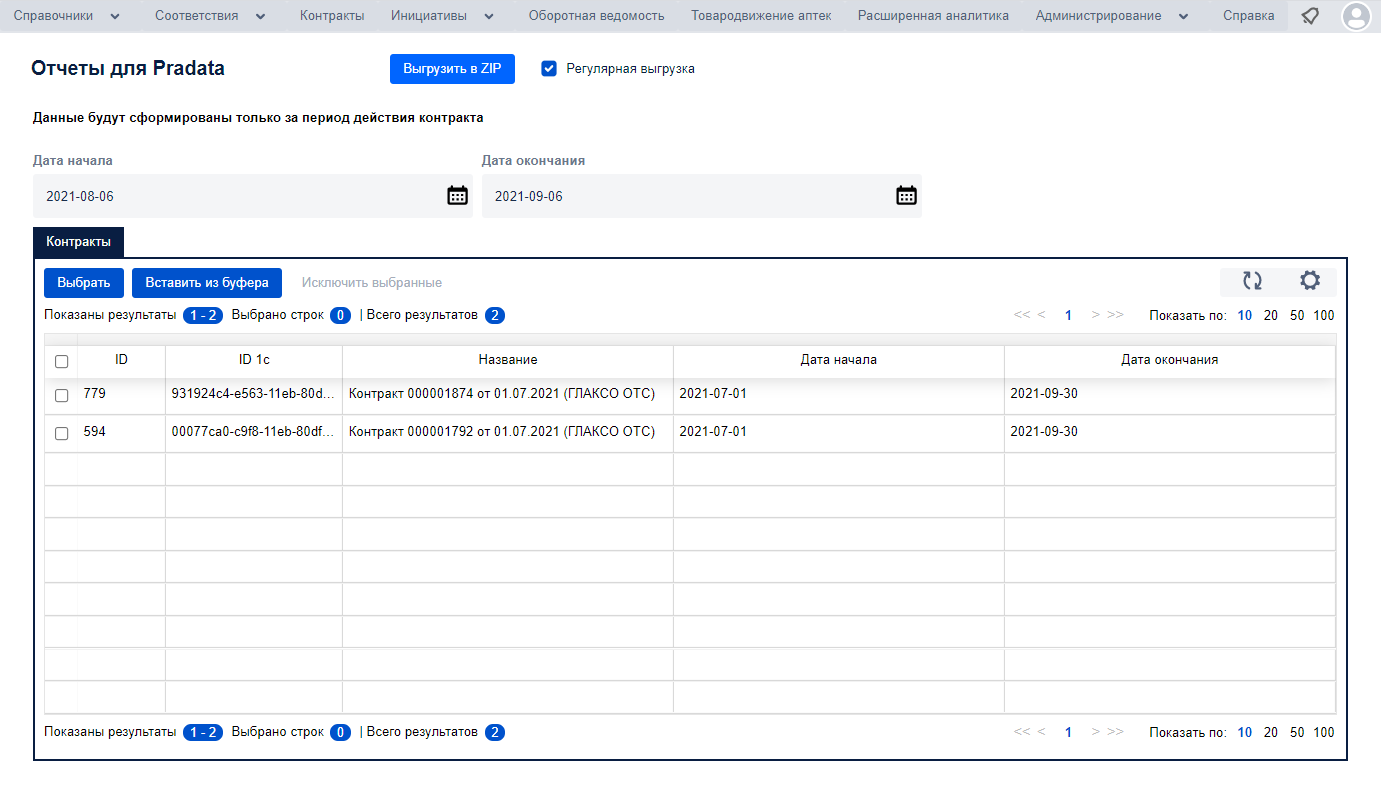This screenshot has width=1381, height=790.
Task: Expand the Соответствия dropdown menu
Action: [211, 16]
